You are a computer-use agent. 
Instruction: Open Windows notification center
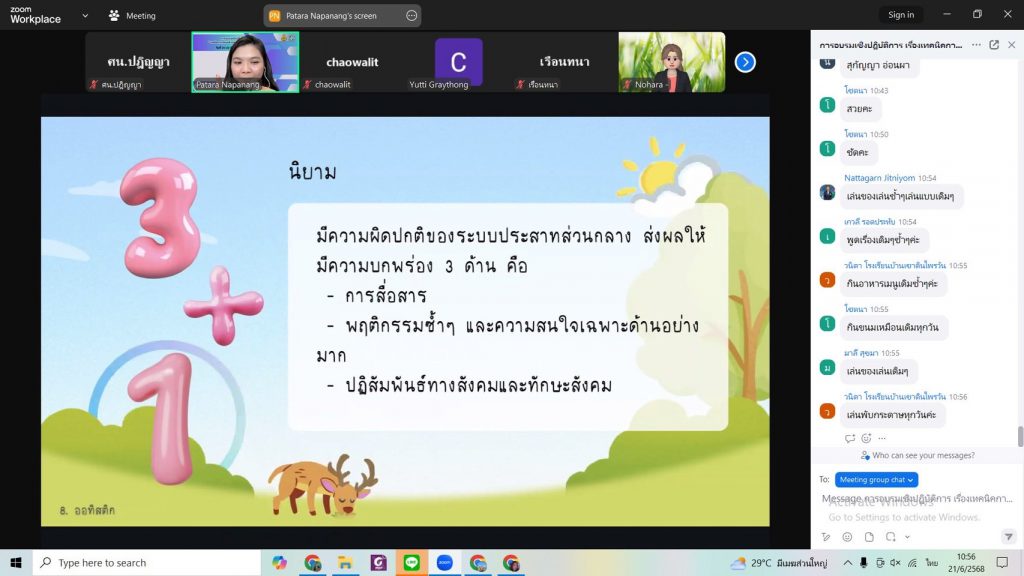(x=1002, y=562)
